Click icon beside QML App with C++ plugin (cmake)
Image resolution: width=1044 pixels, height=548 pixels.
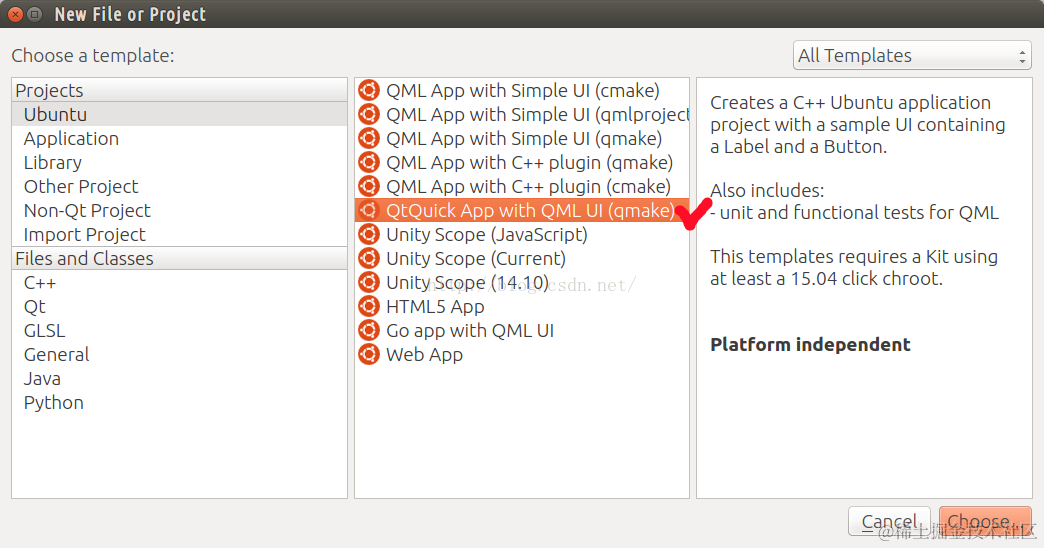tap(369, 186)
